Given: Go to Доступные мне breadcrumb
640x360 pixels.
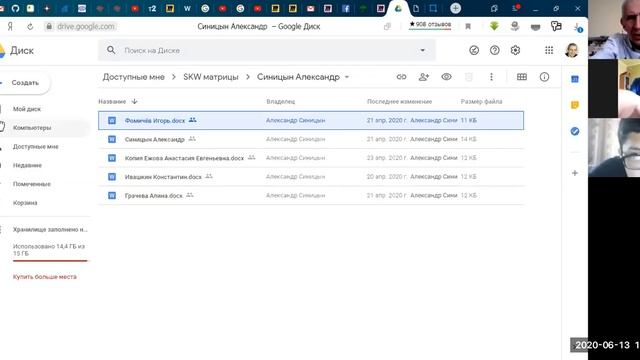Looking at the screenshot, I should click(x=133, y=77).
